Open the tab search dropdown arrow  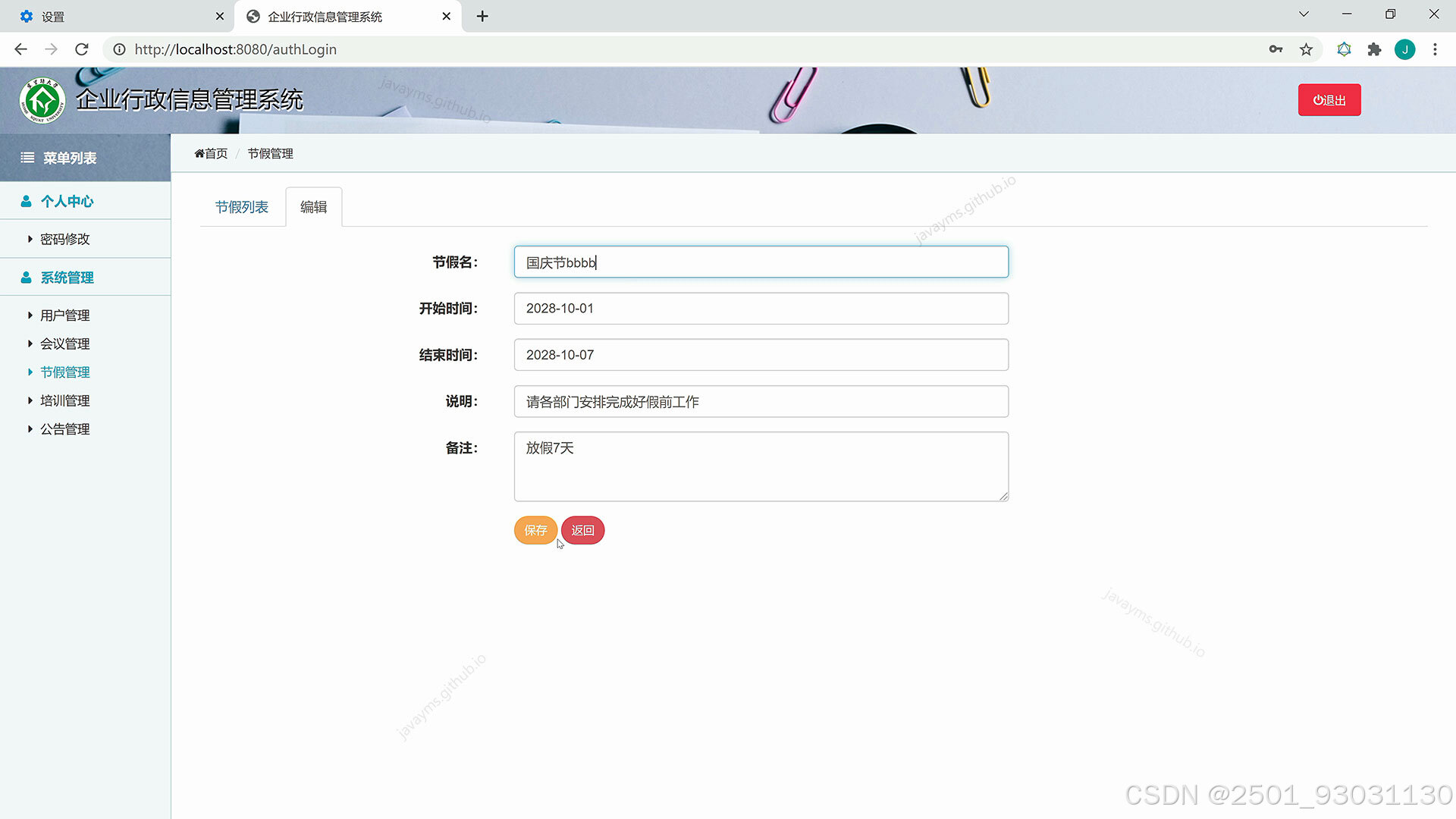(1304, 14)
